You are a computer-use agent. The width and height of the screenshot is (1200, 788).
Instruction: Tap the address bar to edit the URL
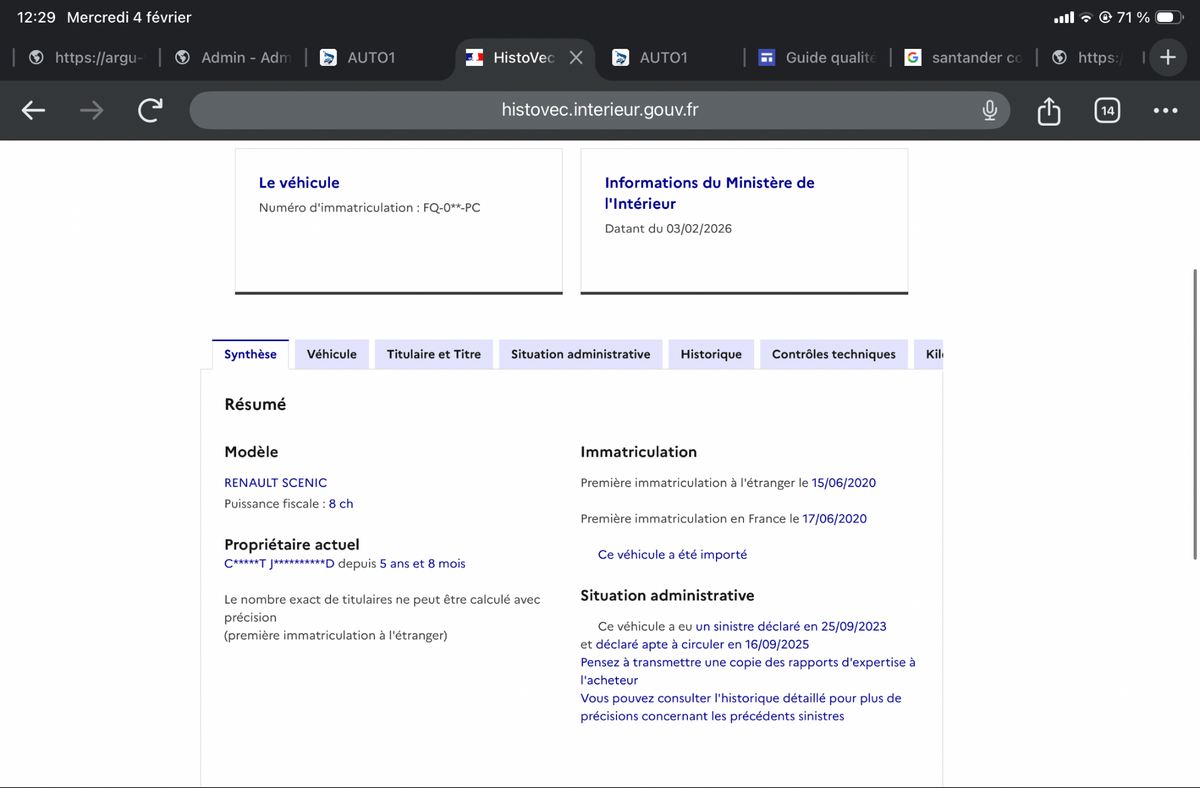pos(600,110)
